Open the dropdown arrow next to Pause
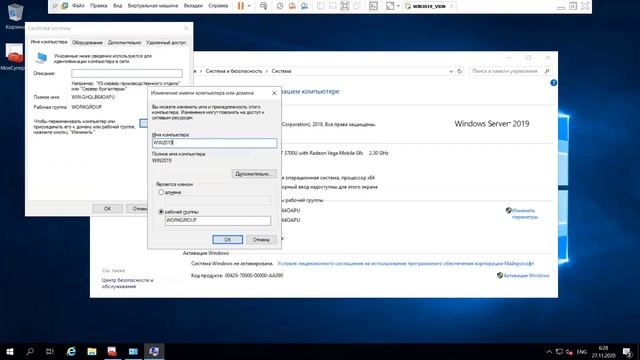The height and width of the screenshot is (360, 640). (249, 6)
